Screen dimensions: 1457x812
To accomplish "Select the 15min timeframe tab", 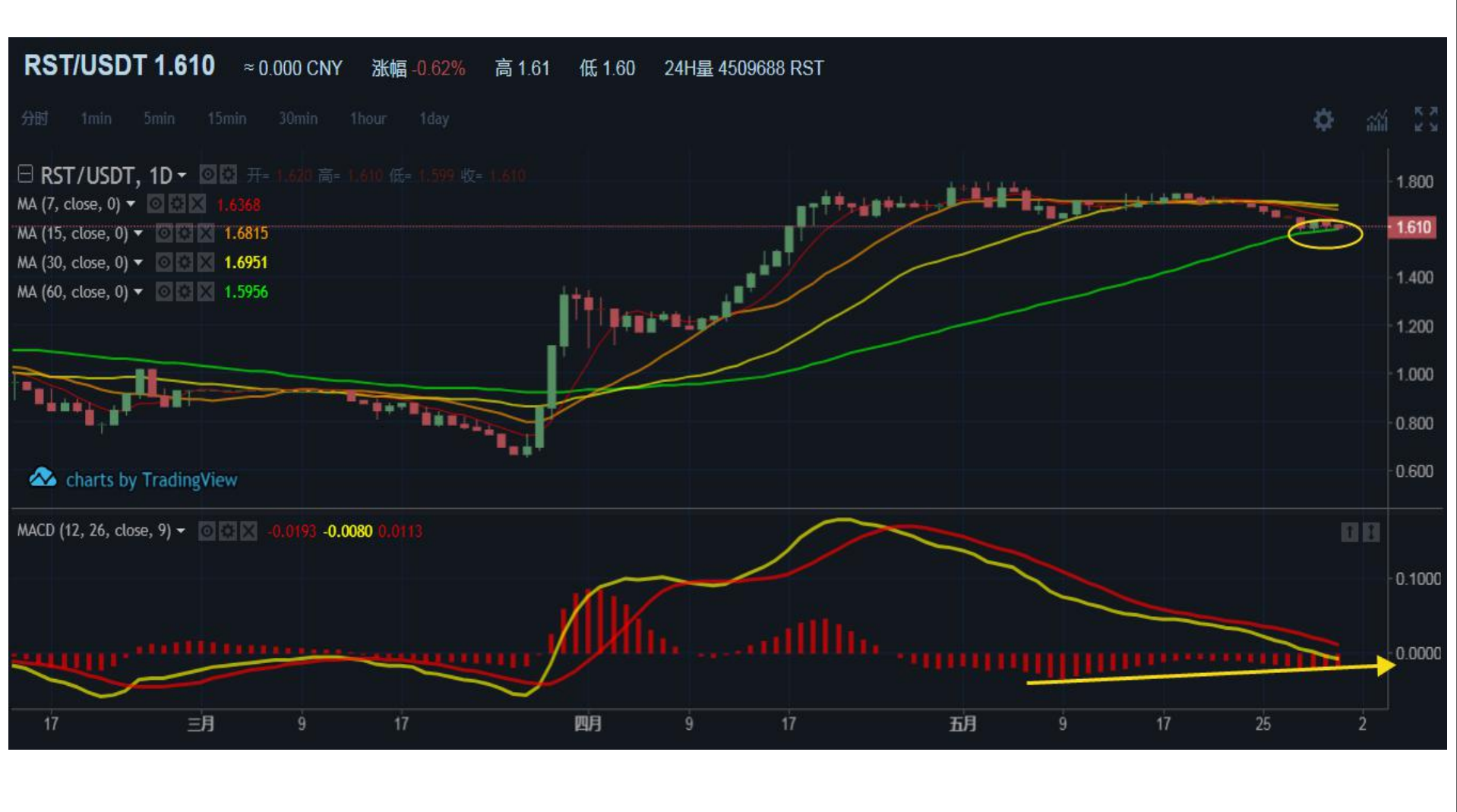I will [226, 118].
